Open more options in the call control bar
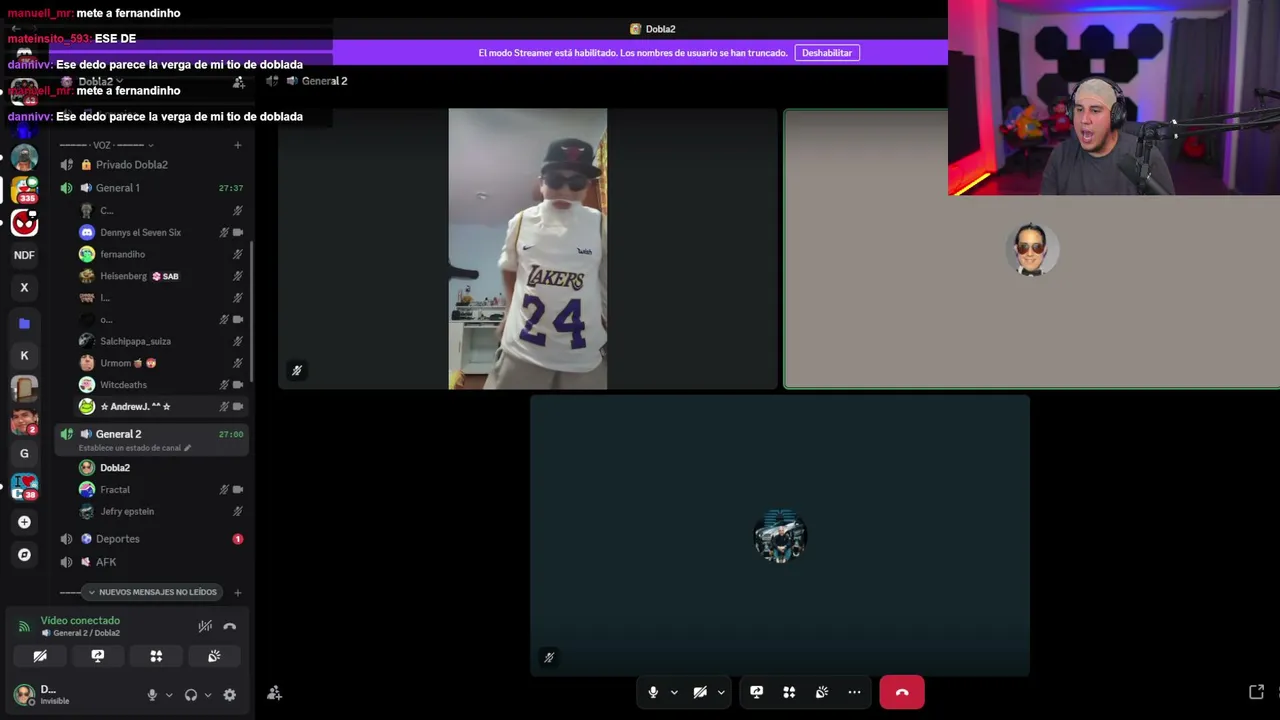The image size is (1280, 720). tap(854, 692)
